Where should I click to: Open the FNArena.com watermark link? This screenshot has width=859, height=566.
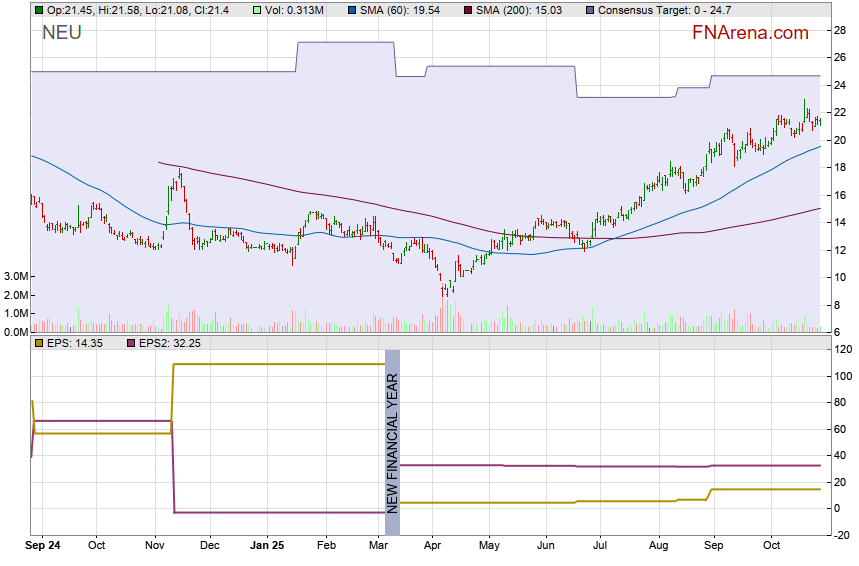tap(750, 33)
